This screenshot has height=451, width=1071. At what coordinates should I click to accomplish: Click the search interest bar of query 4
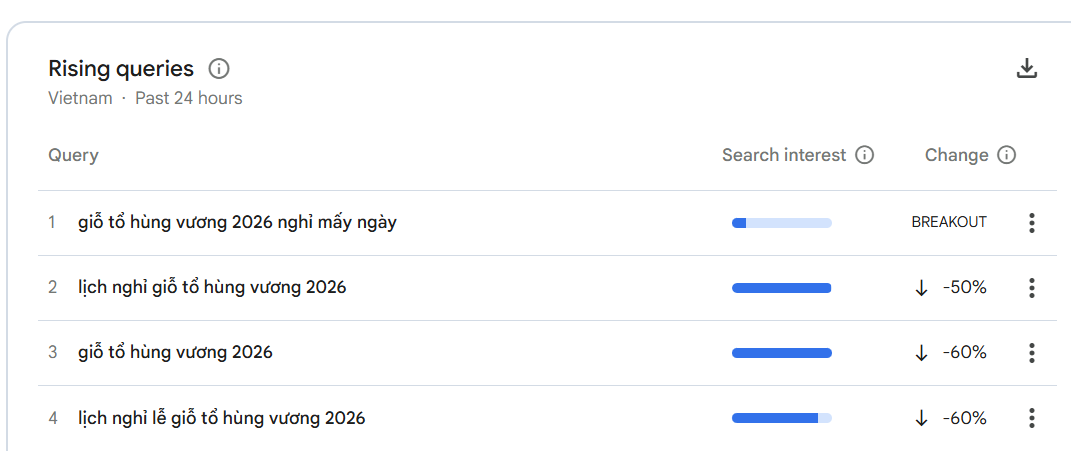pos(781,418)
